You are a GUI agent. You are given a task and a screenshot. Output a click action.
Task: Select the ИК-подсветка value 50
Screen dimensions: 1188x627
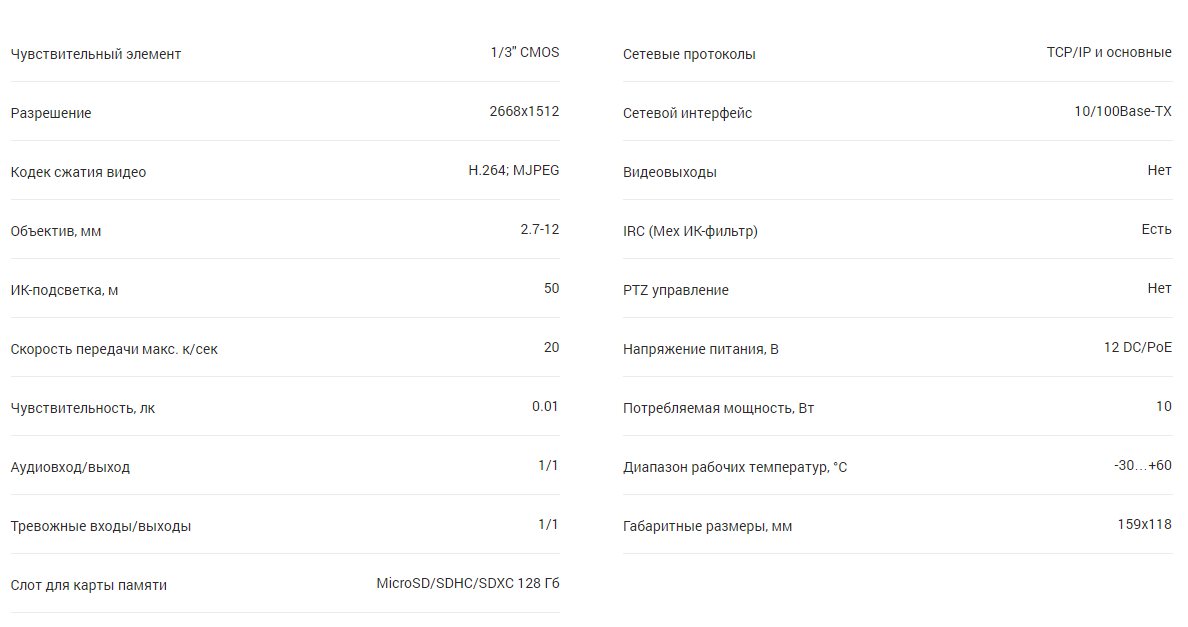tap(552, 289)
